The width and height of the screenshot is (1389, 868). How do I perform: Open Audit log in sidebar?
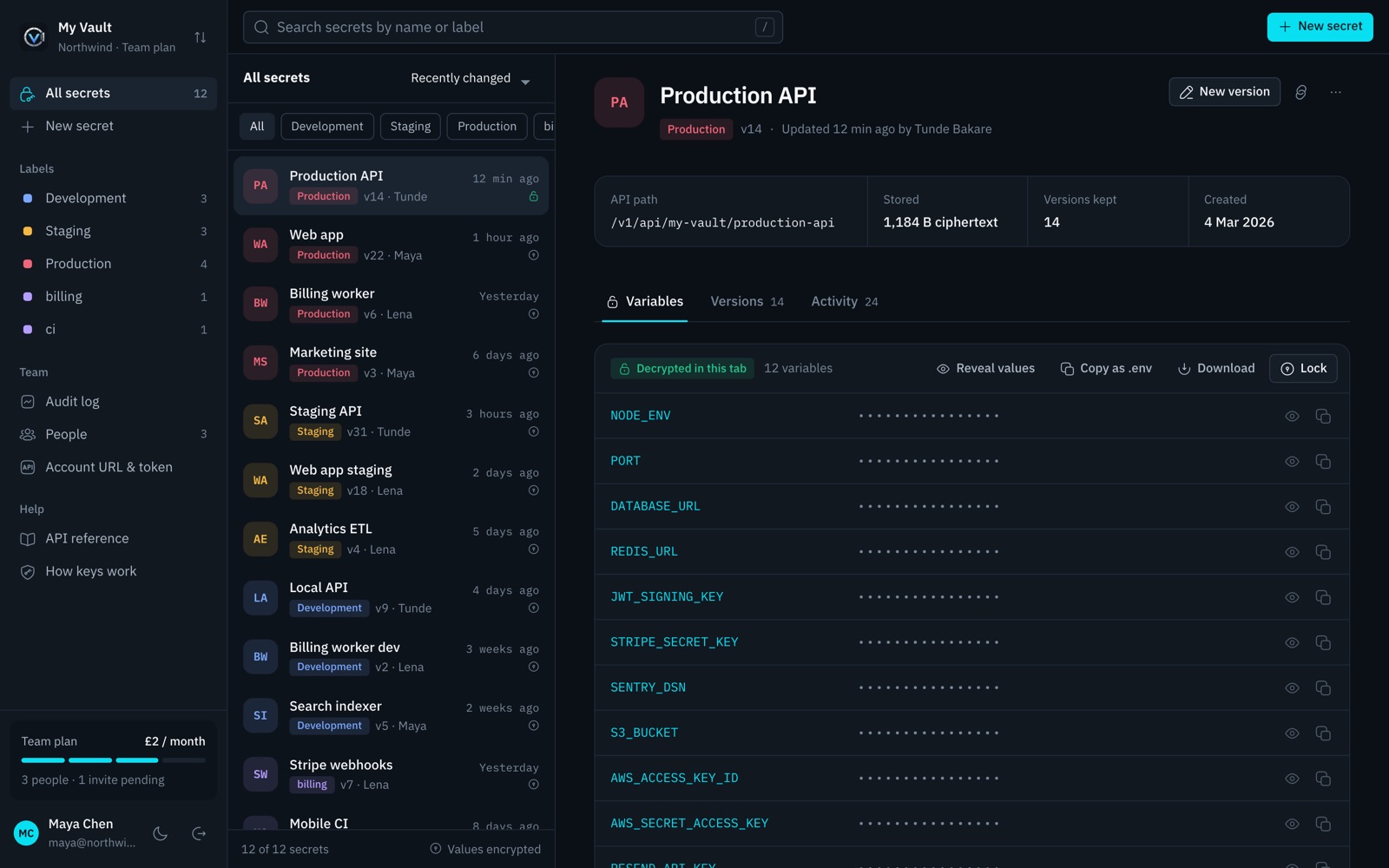(x=113, y=402)
